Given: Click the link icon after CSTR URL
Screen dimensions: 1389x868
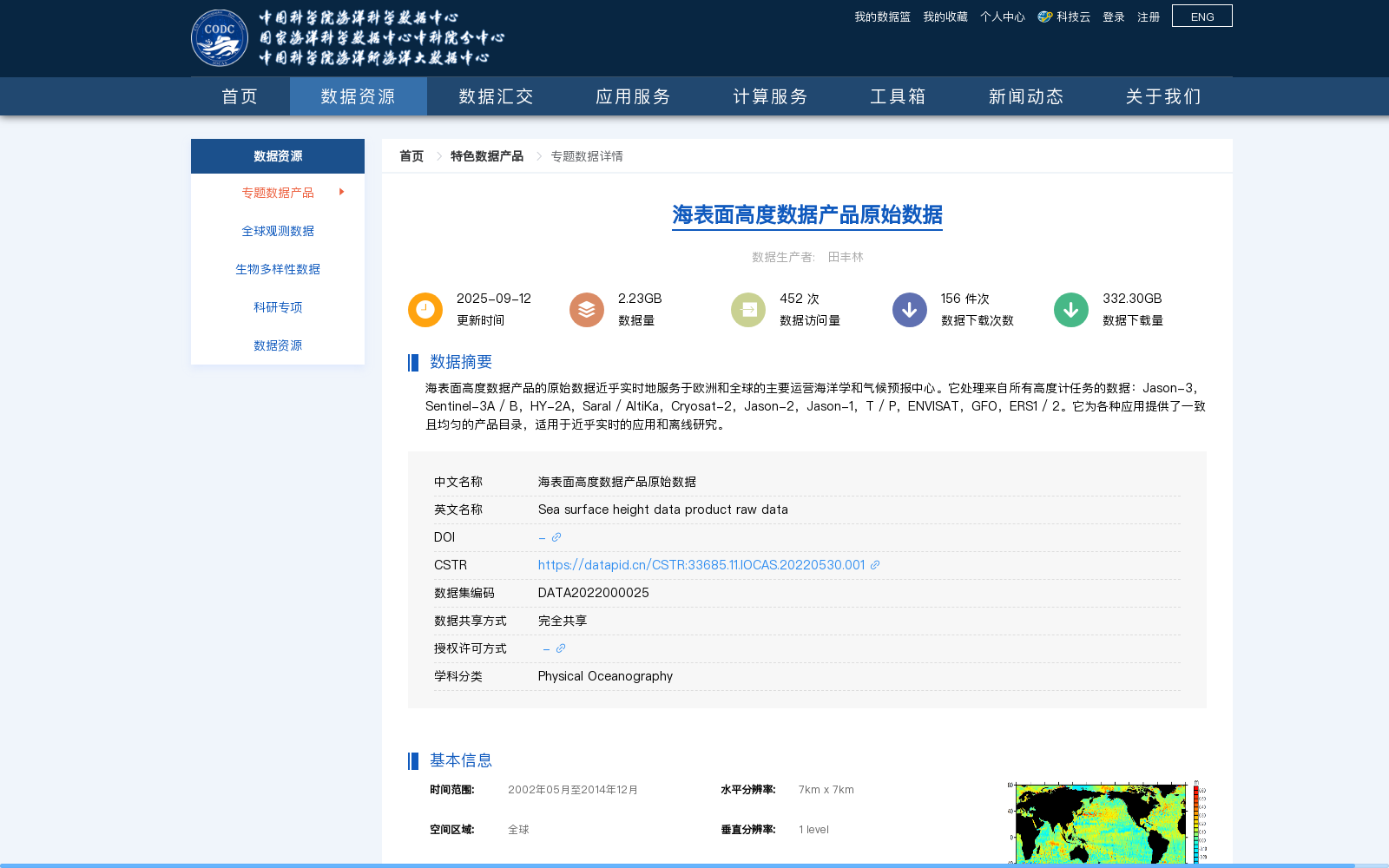Looking at the screenshot, I should pos(875,565).
